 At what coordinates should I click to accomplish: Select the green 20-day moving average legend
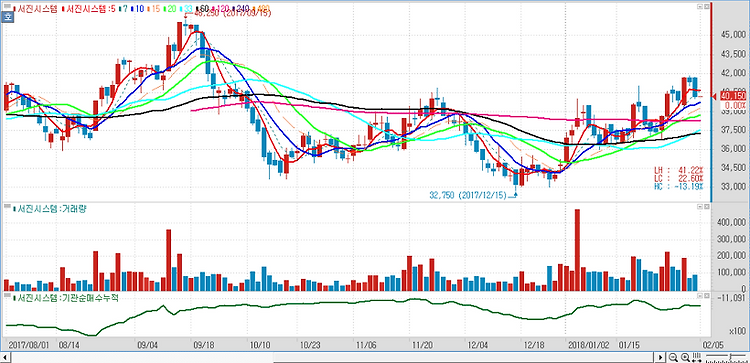pyautogui.click(x=169, y=9)
